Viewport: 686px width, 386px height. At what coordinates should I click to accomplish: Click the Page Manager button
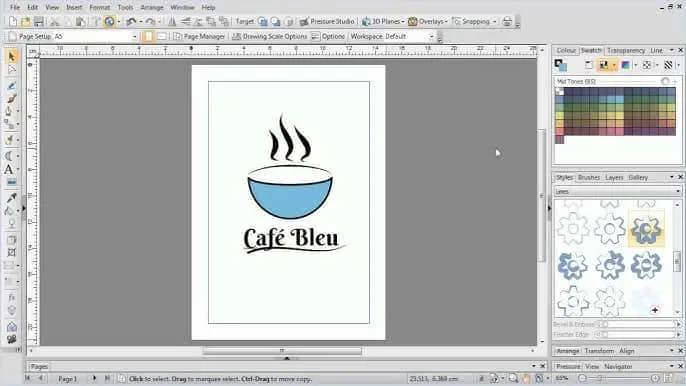tap(199, 36)
